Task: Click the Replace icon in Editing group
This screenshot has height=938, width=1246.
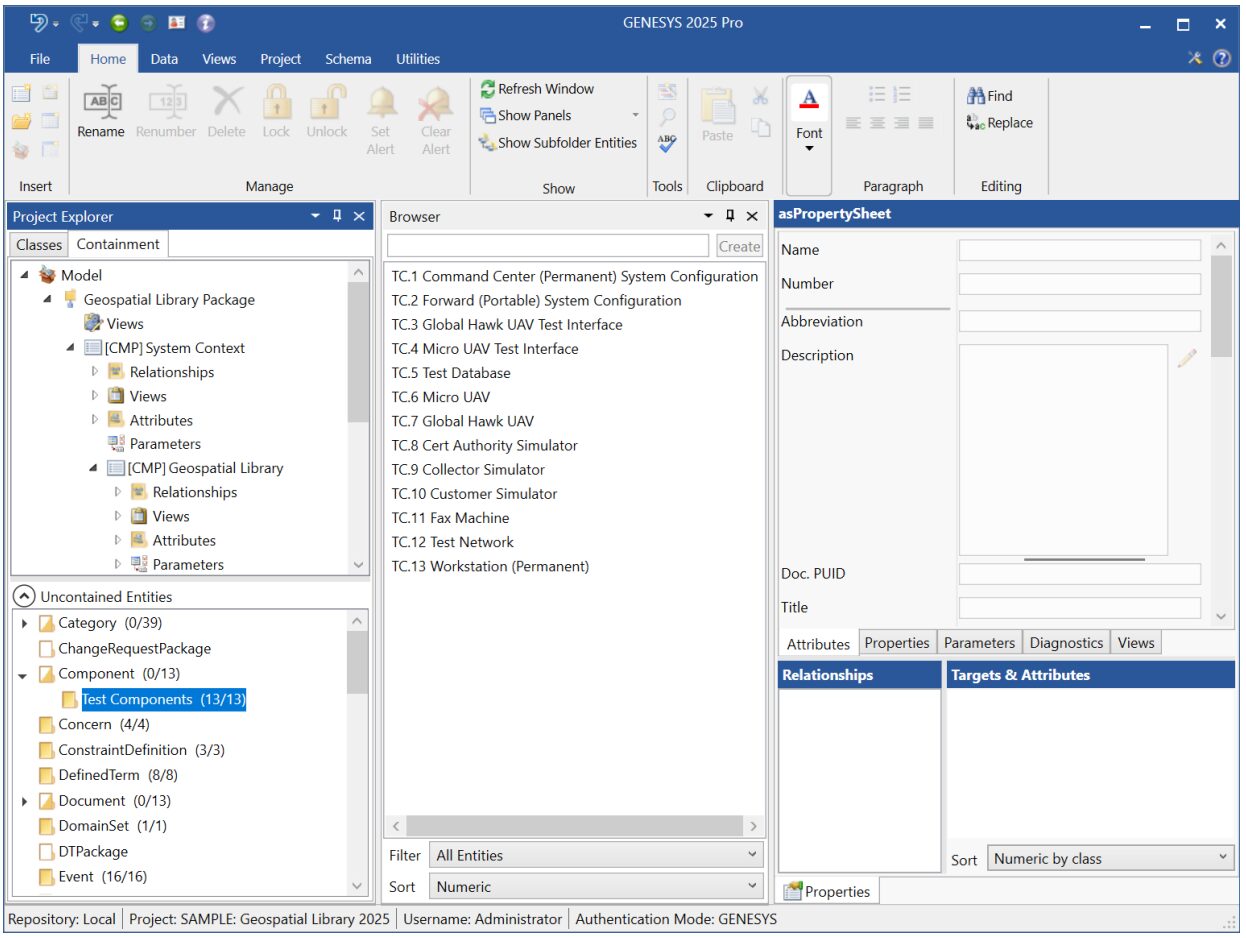Action: coord(976,123)
